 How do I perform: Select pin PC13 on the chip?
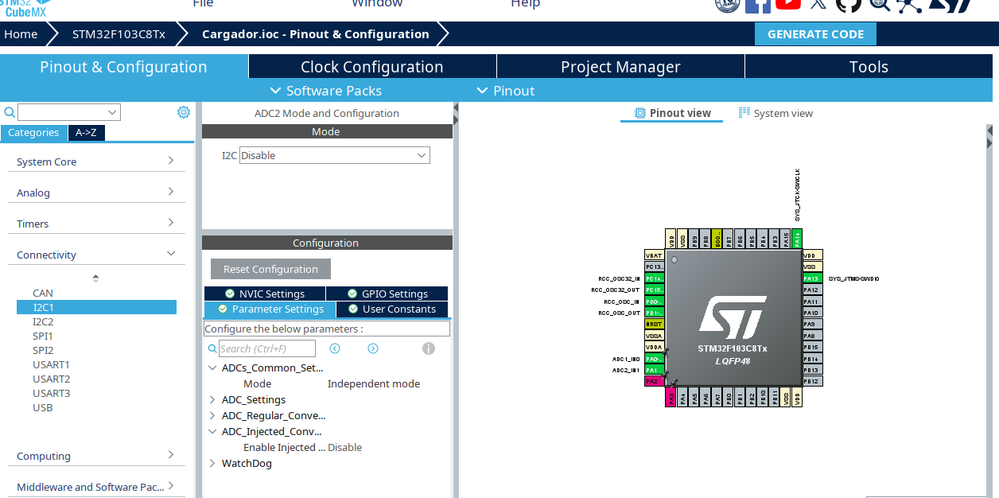pos(654,267)
